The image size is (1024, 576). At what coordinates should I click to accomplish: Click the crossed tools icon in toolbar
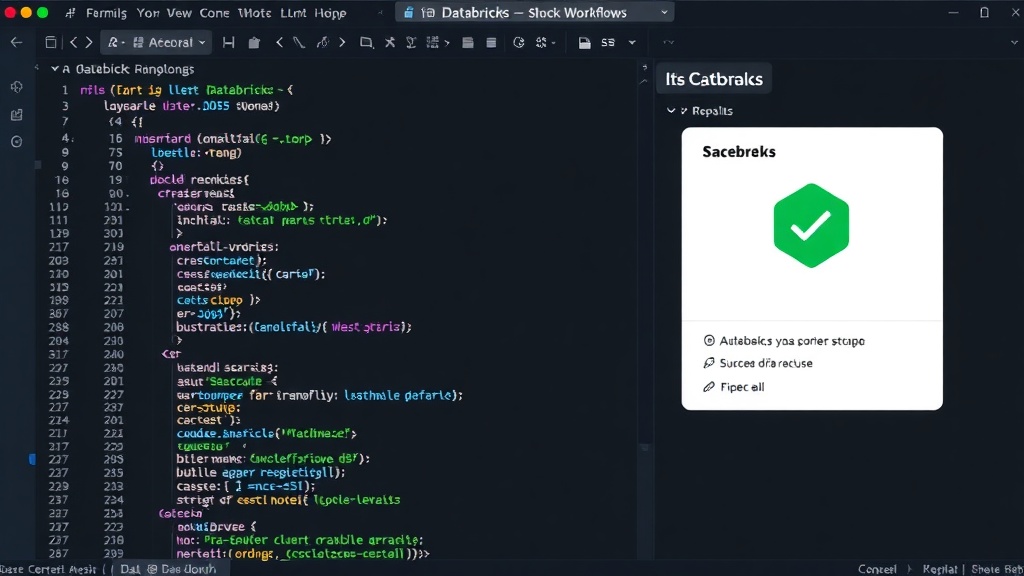[x=390, y=42]
